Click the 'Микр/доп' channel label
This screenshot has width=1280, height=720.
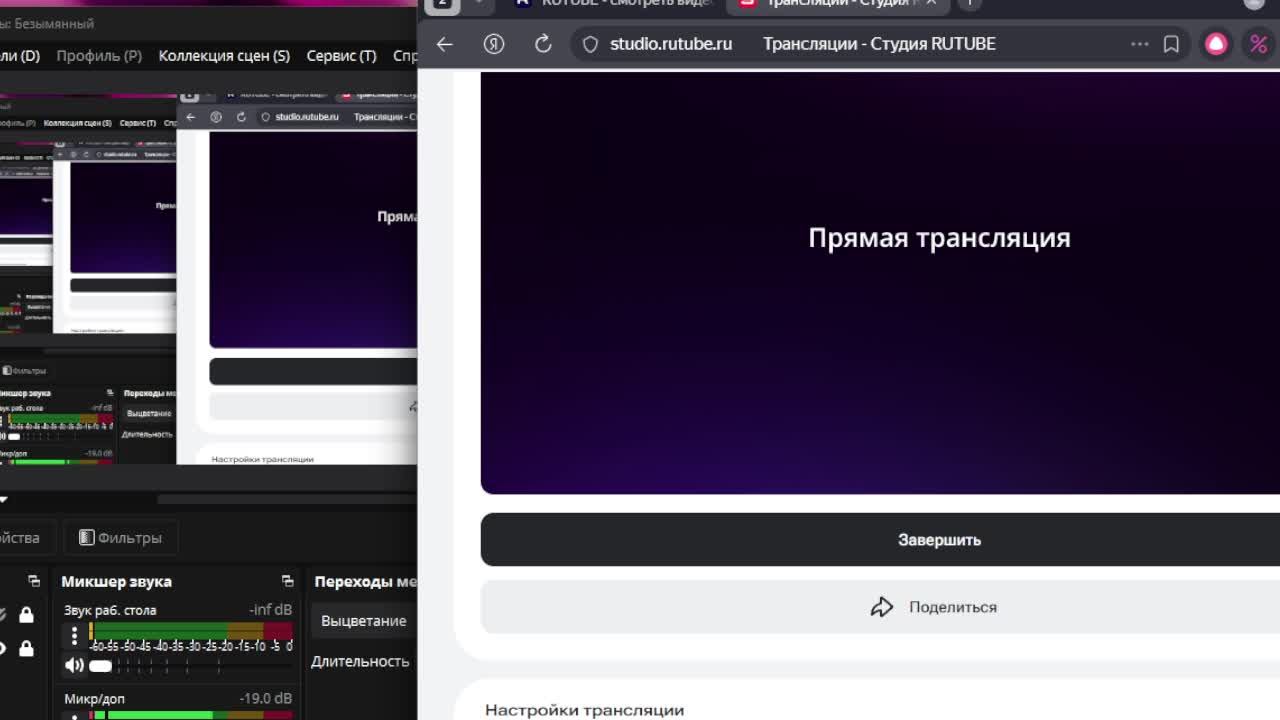[94, 699]
